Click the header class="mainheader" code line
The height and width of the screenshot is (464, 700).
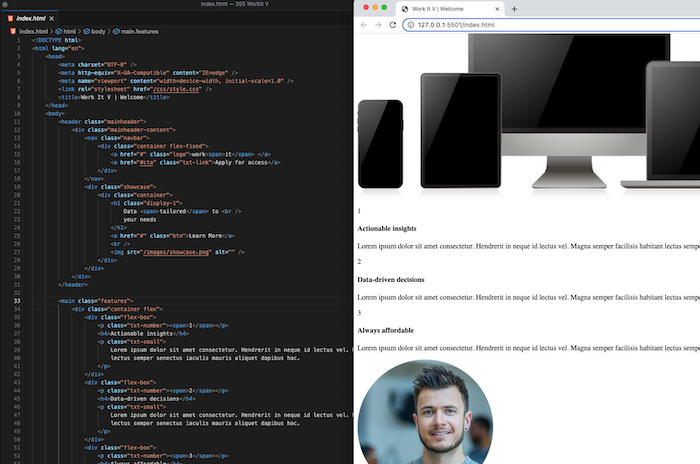[x=102, y=122]
